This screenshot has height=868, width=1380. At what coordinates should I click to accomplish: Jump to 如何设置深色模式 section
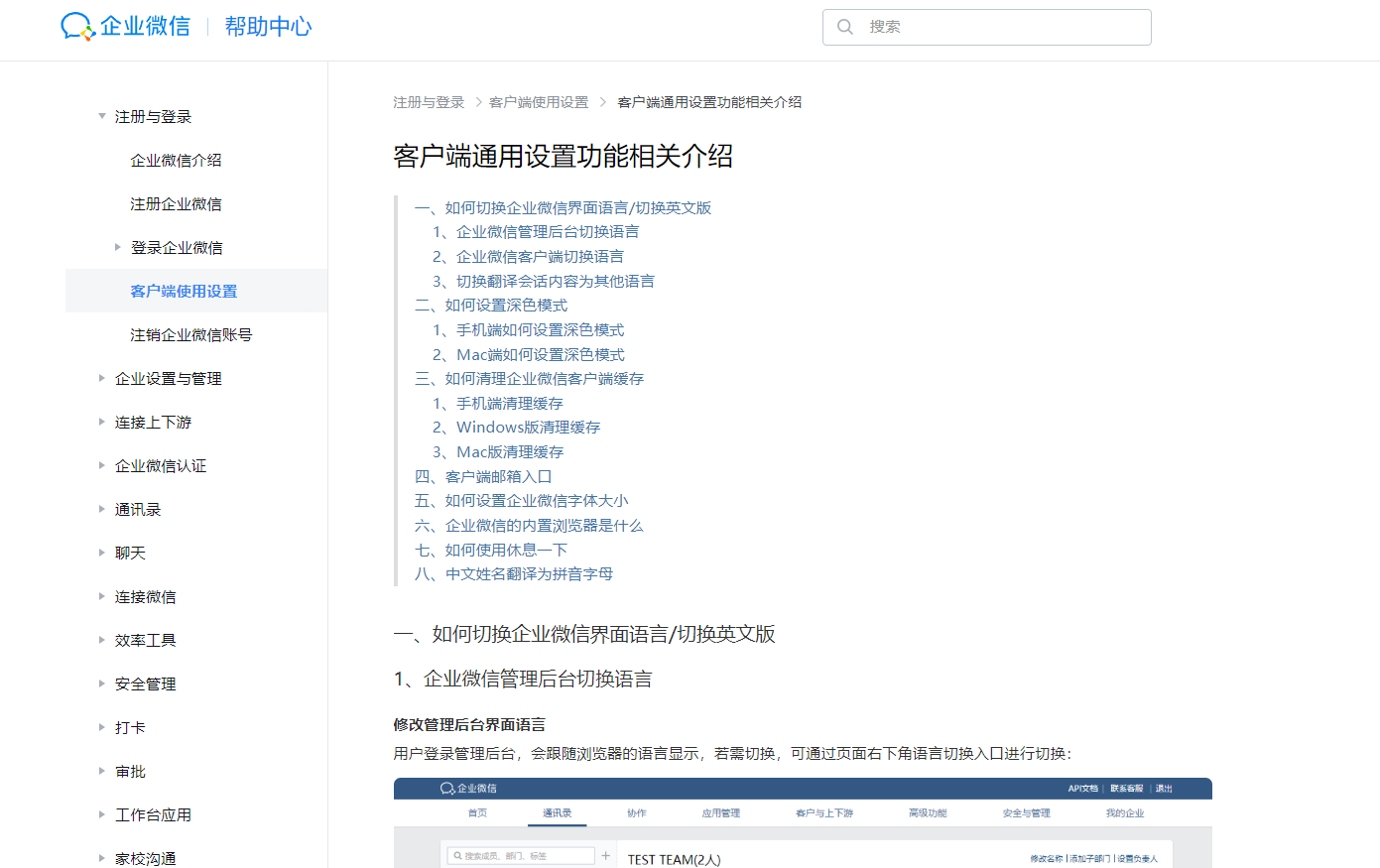coord(506,306)
